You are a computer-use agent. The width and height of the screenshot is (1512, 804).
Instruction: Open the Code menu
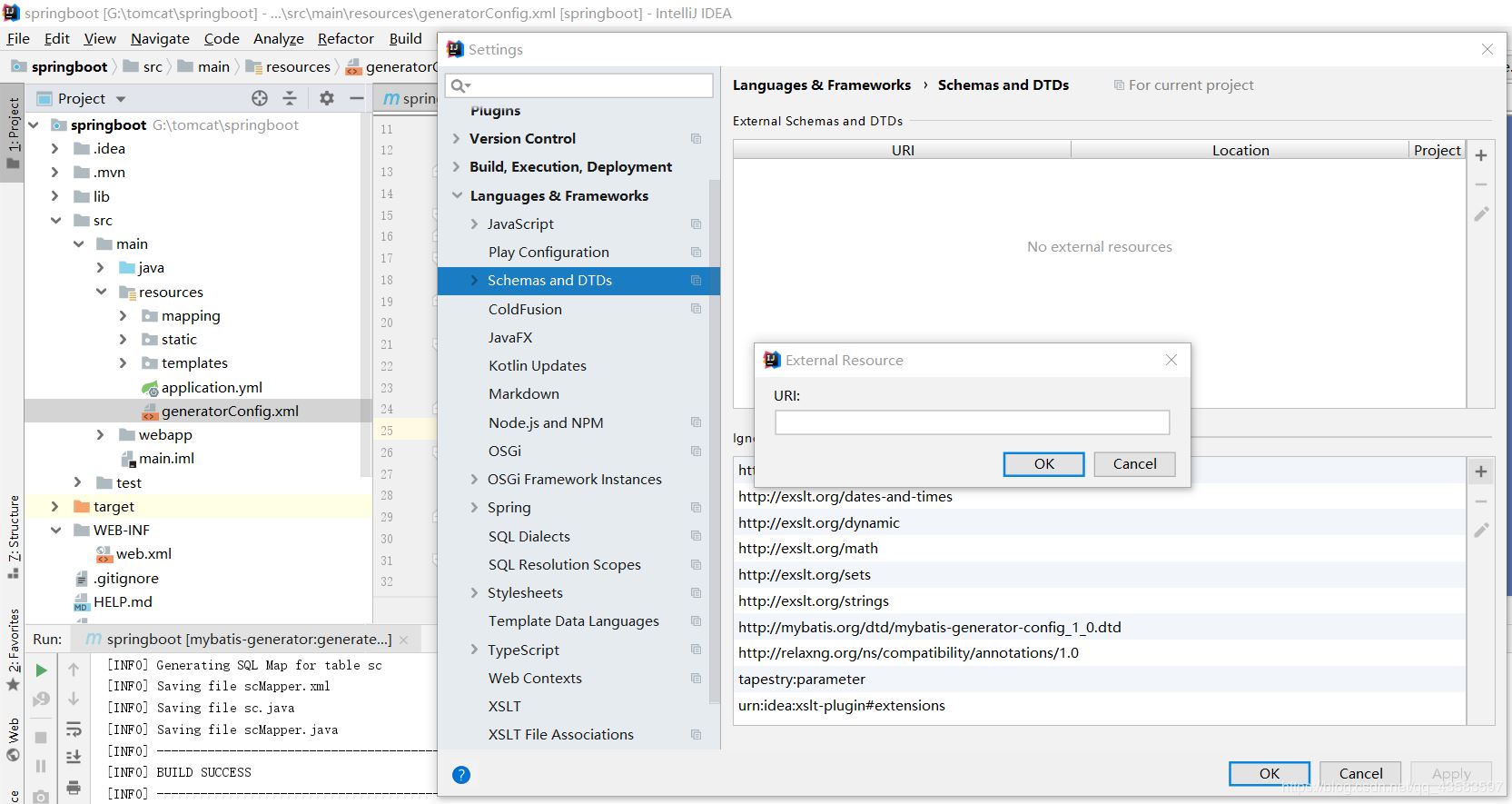(222, 38)
